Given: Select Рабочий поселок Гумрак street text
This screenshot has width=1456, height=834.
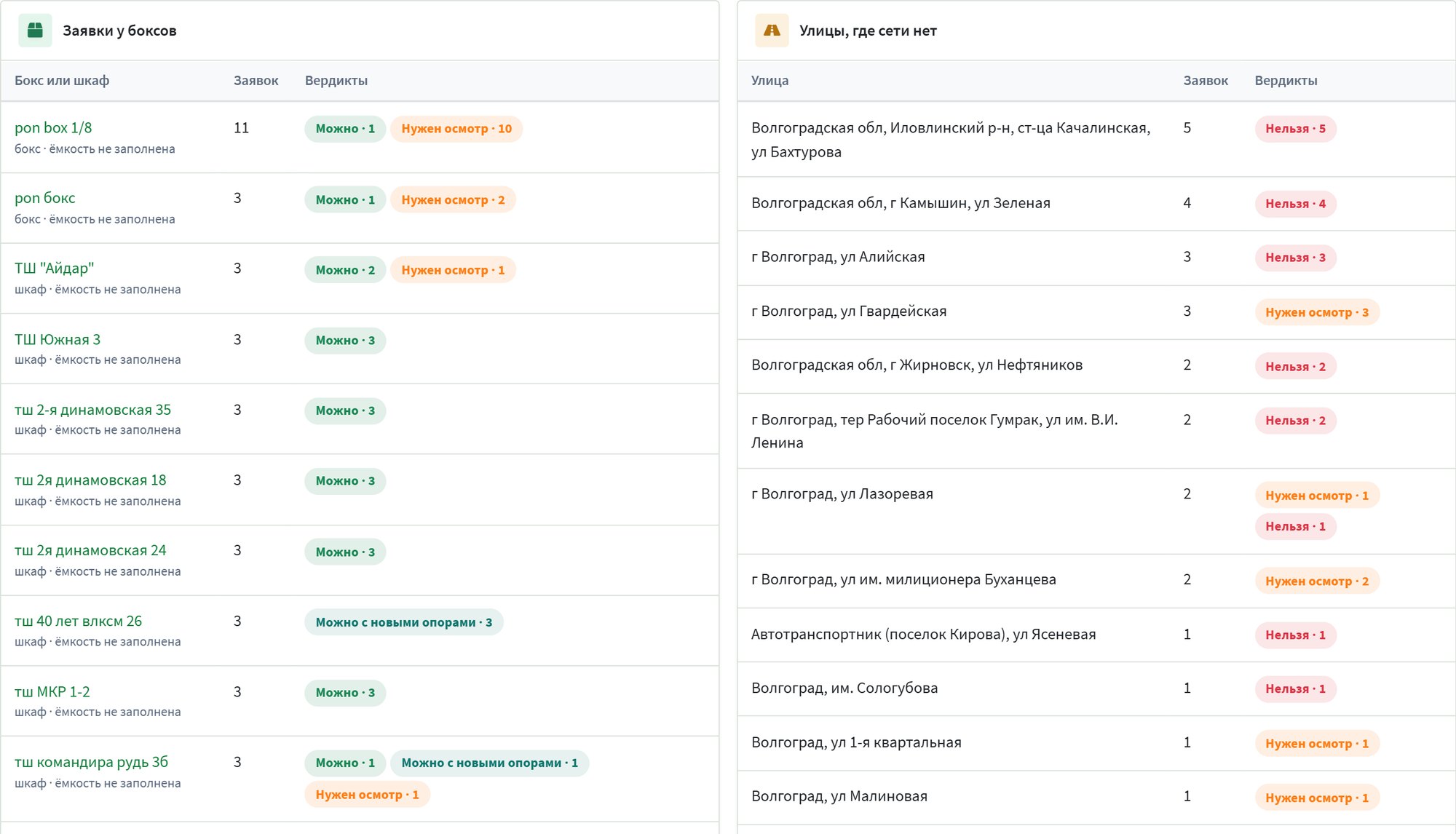Looking at the screenshot, I should (935, 431).
